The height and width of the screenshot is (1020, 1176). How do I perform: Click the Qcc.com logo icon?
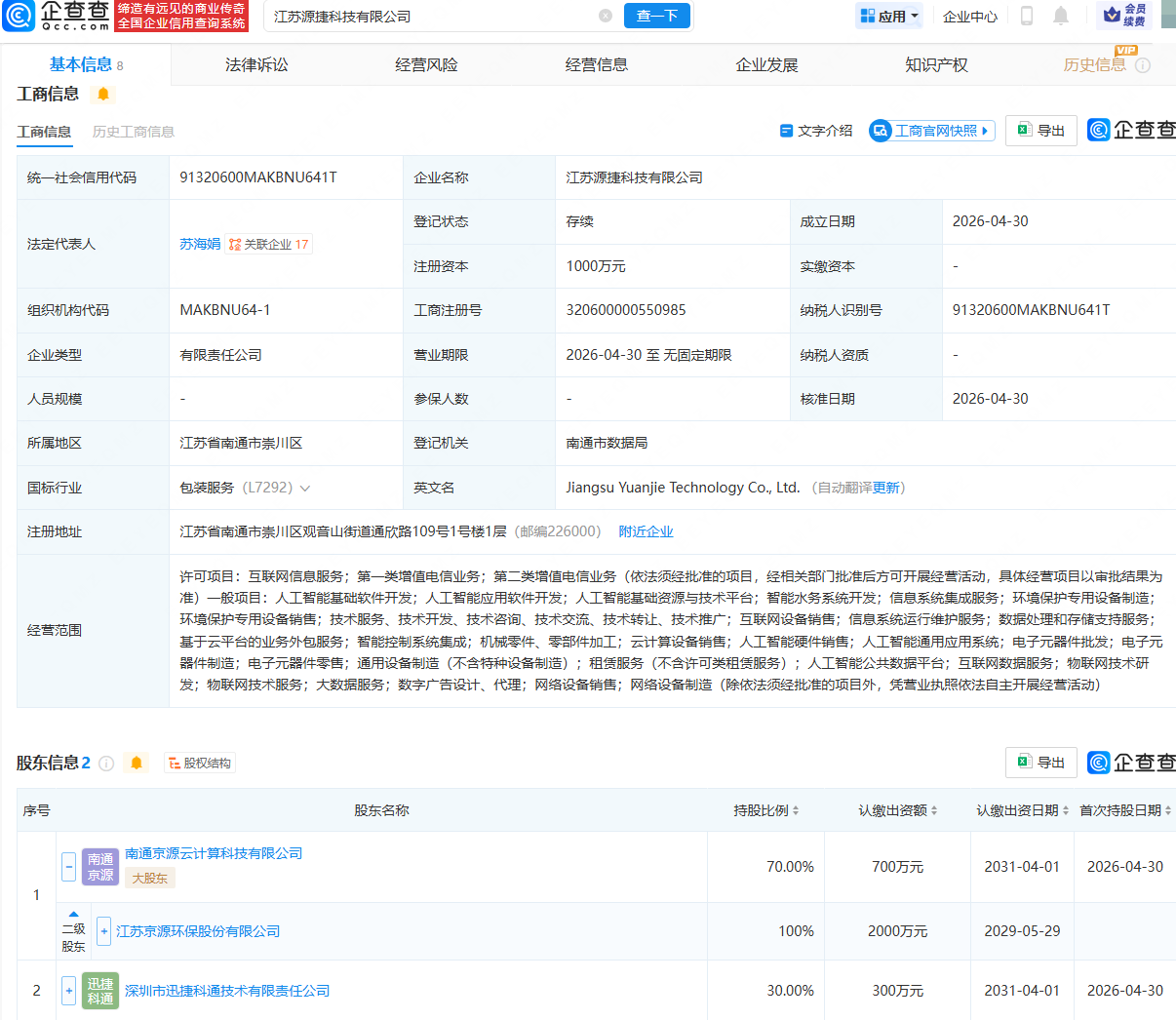(x=19, y=16)
